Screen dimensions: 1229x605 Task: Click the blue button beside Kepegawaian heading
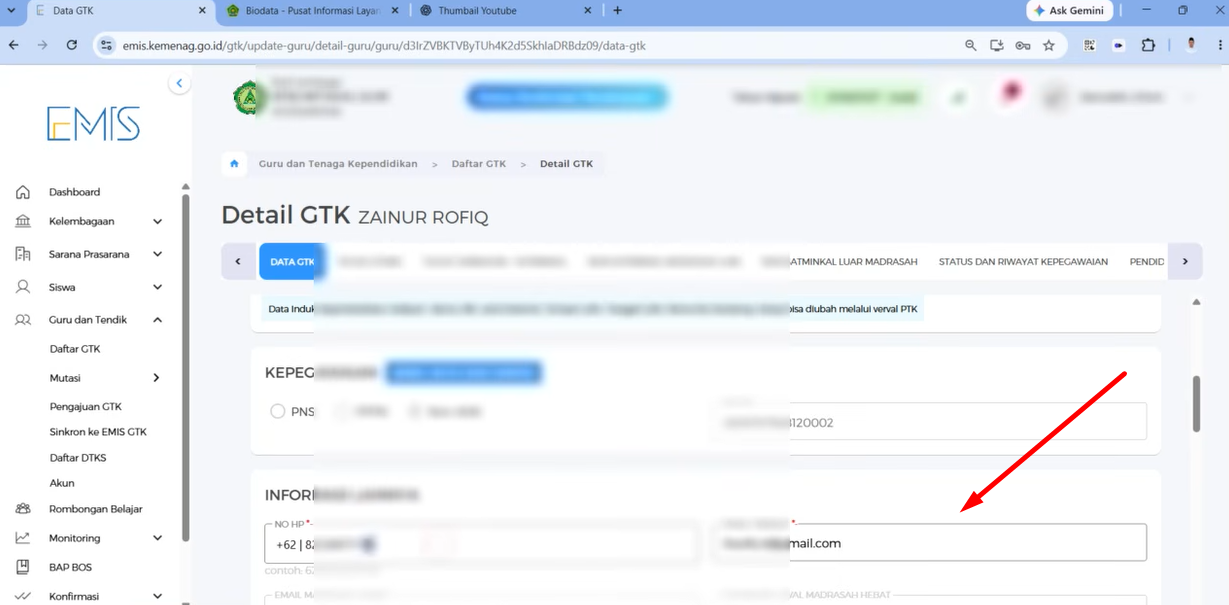[x=464, y=373]
